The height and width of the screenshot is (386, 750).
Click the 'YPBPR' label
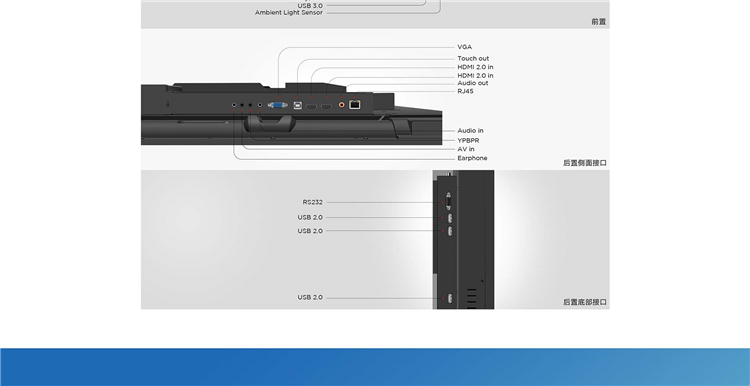tap(468, 140)
